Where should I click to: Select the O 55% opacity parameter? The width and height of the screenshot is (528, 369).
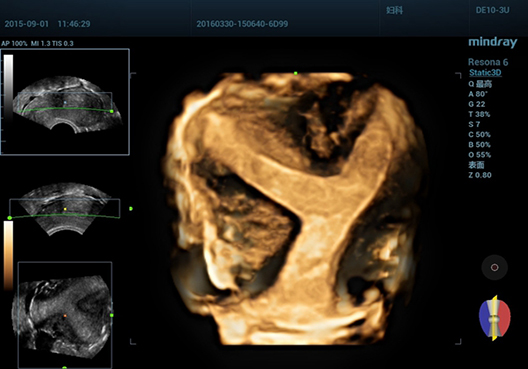[x=480, y=155]
